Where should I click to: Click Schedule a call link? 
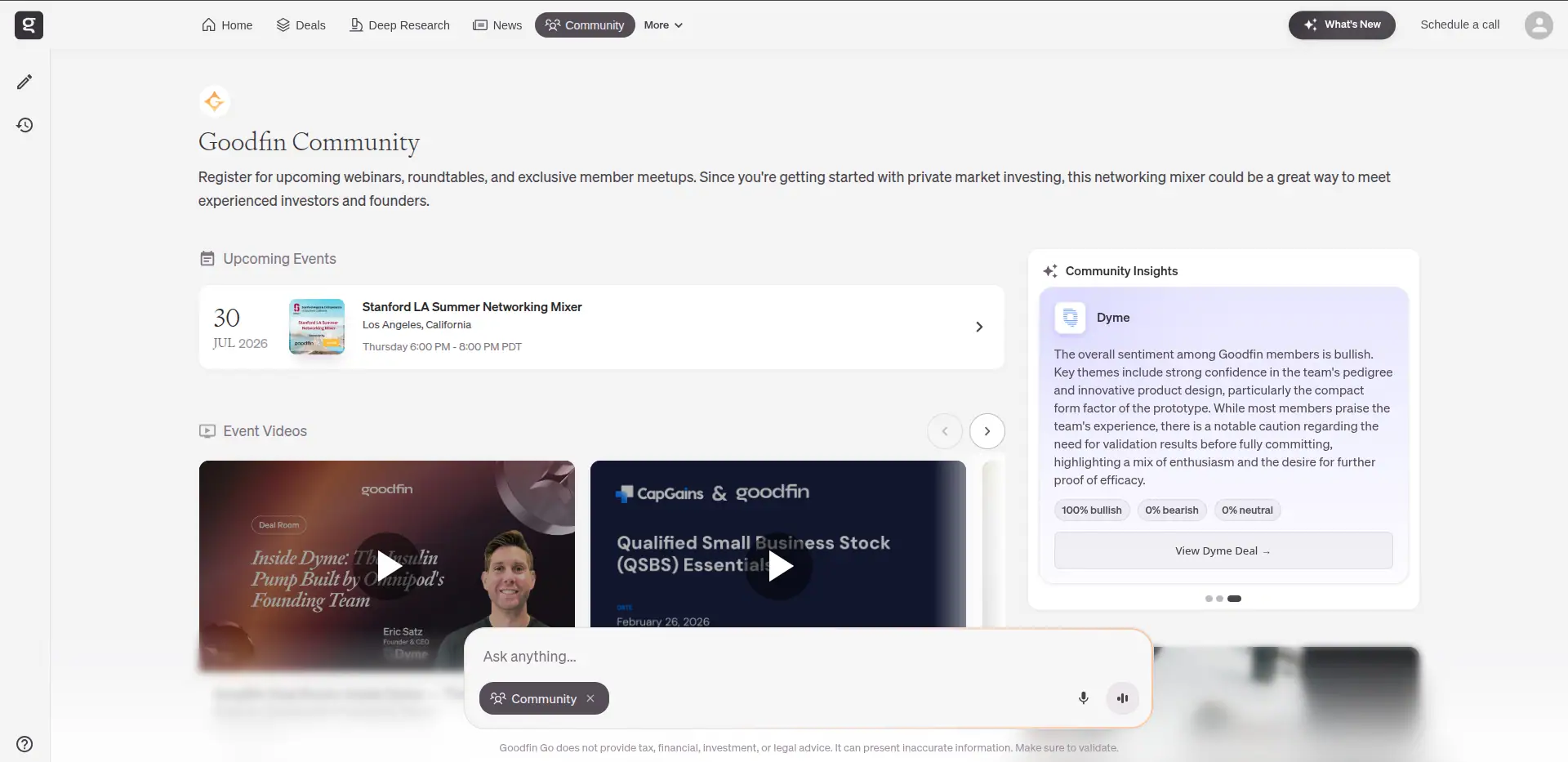(x=1459, y=25)
